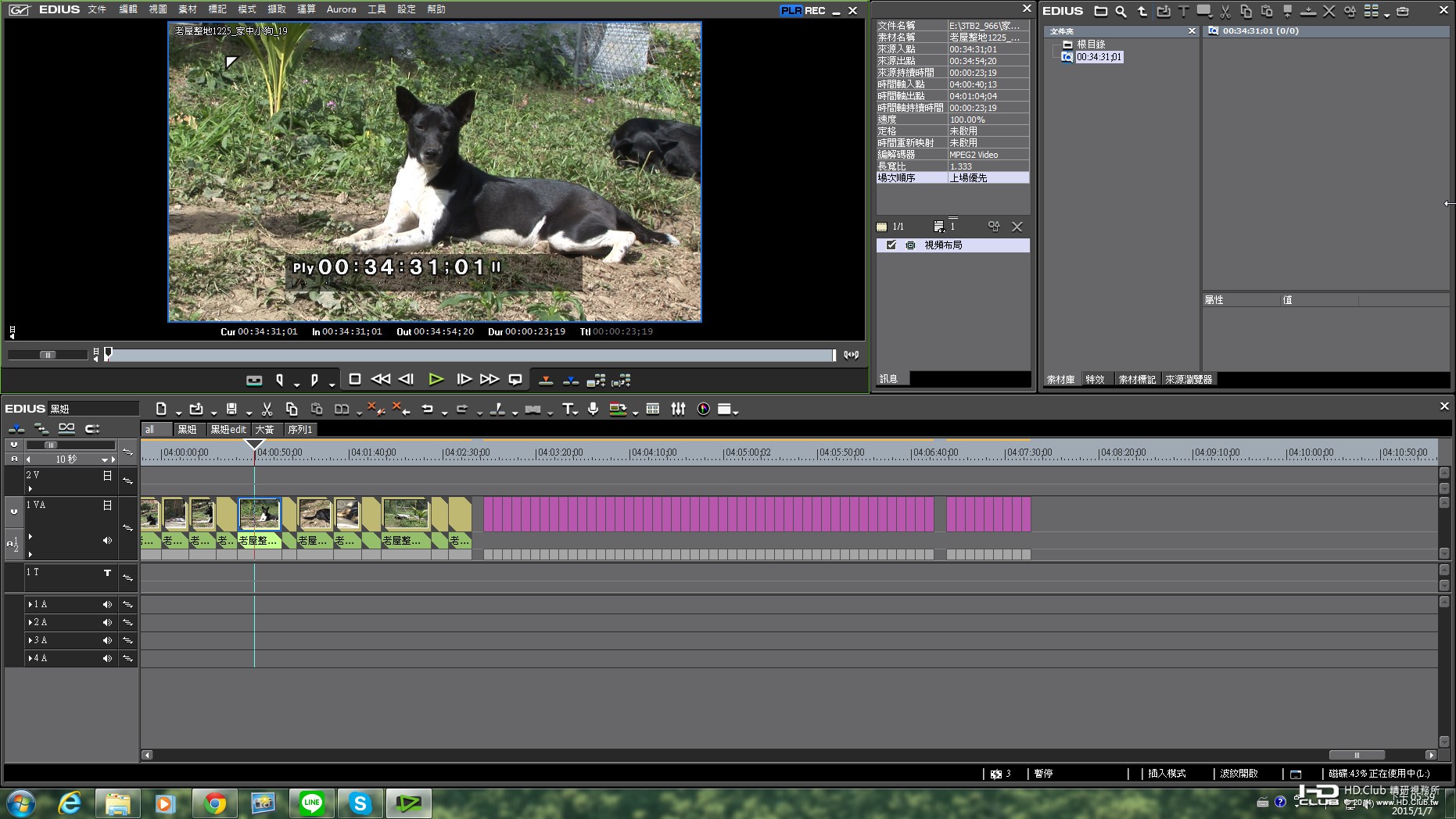This screenshot has width=1456, height=819.
Task: Expand the 3 A audio track
Action: pyautogui.click(x=30, y=640)
